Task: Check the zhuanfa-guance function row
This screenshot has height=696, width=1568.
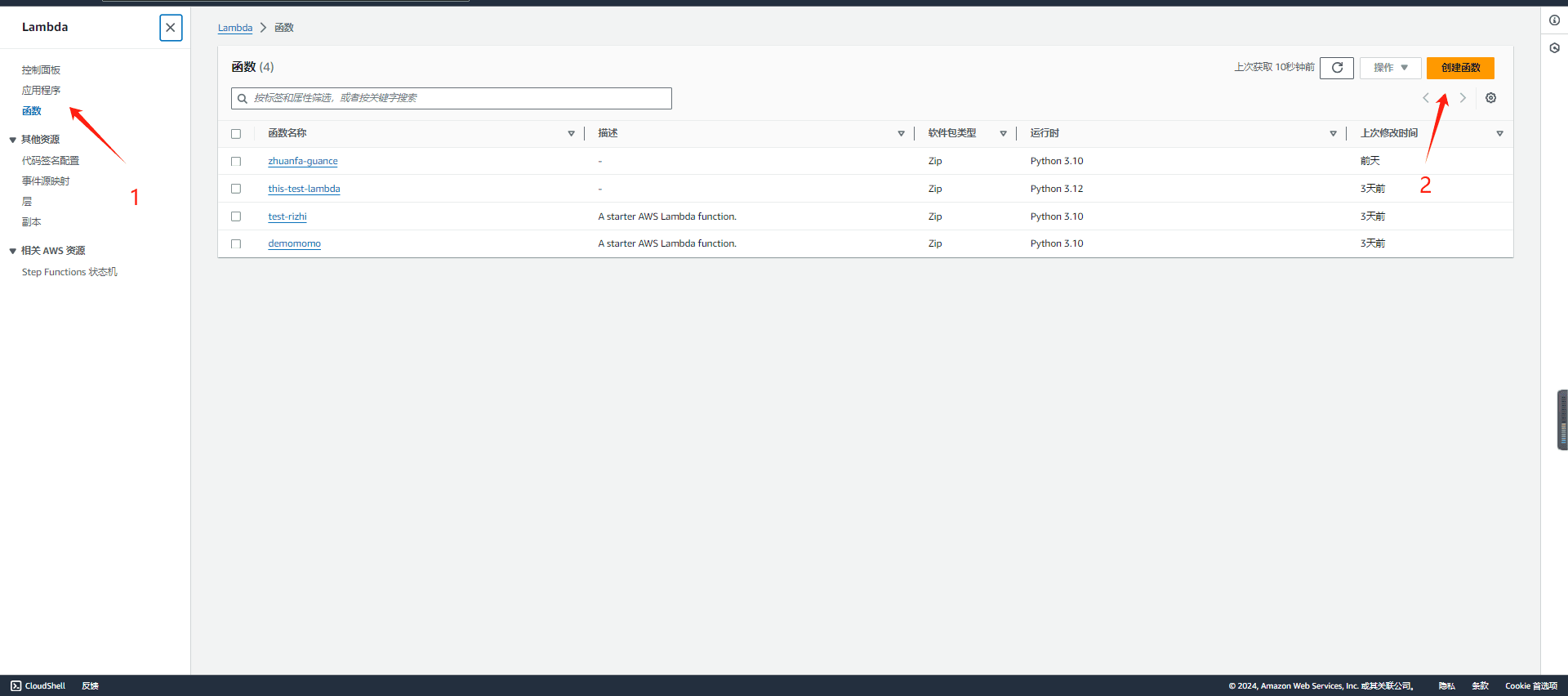Action: pos(236,162)
